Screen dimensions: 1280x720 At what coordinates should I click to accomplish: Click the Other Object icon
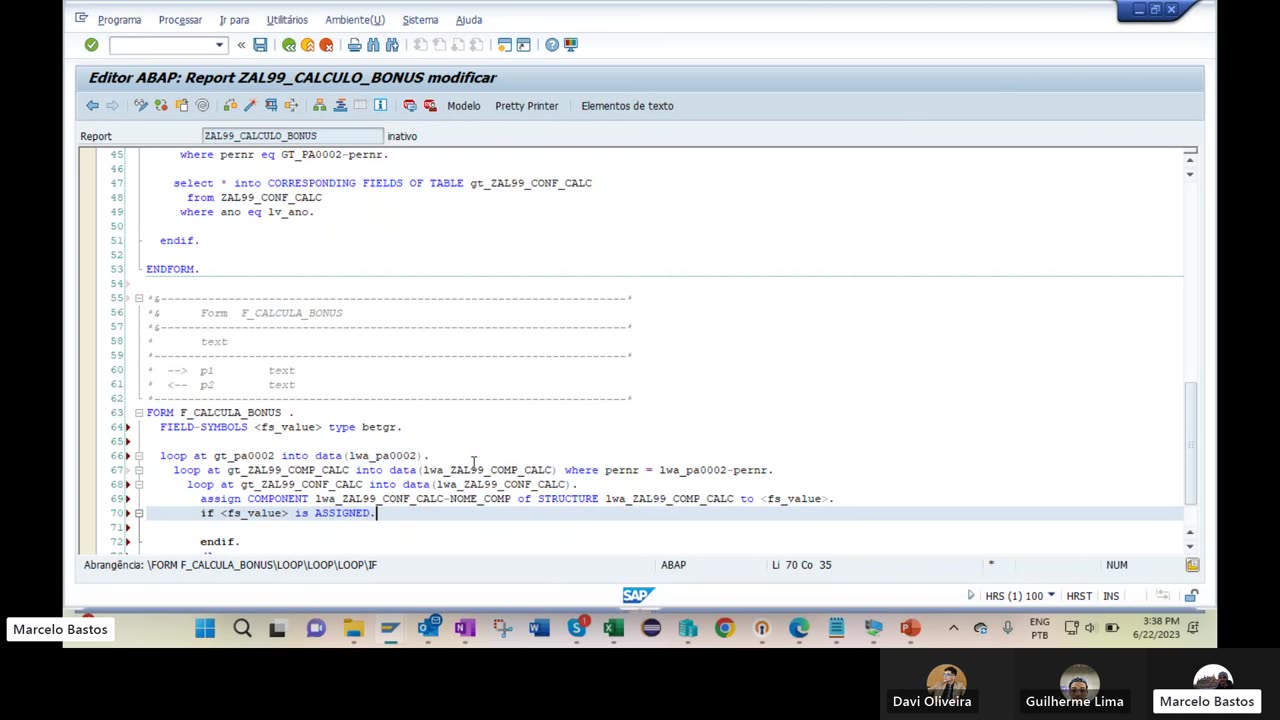182,106
